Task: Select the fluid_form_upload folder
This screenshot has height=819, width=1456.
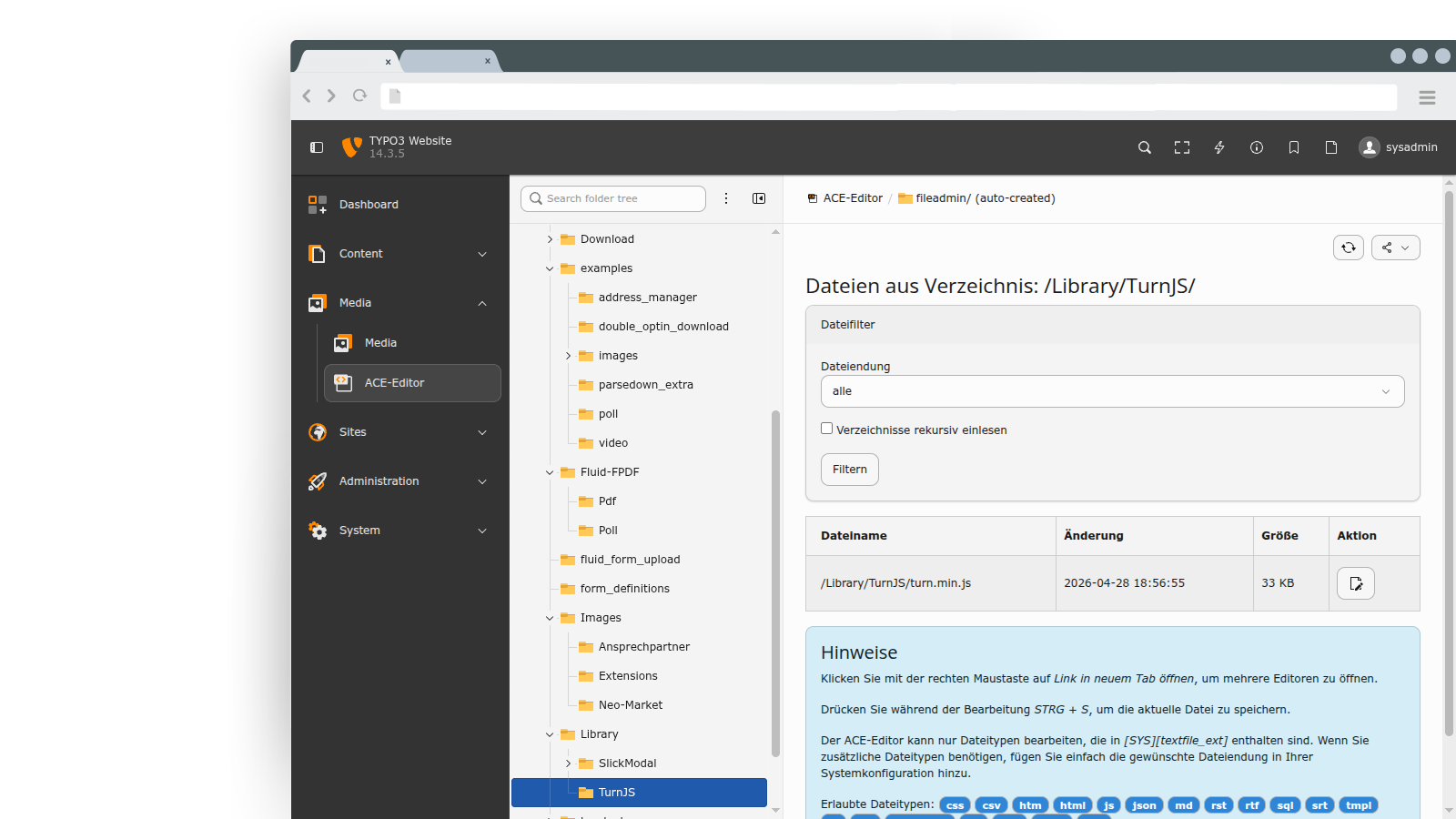Action: (x=630, y=560)
